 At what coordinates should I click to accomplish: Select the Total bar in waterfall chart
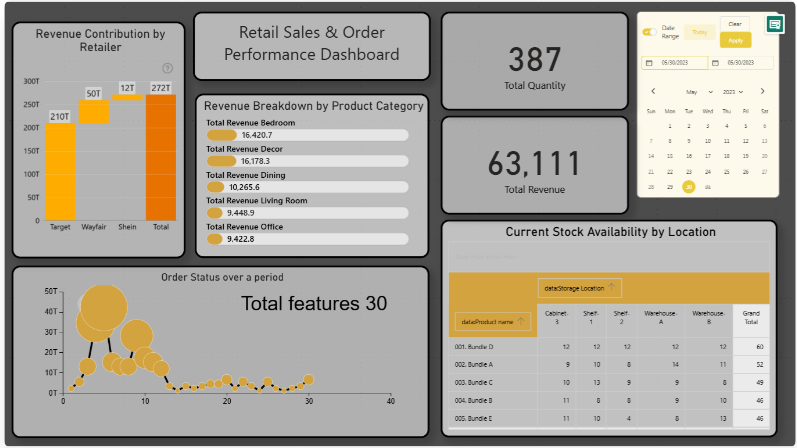pos(160,157)
